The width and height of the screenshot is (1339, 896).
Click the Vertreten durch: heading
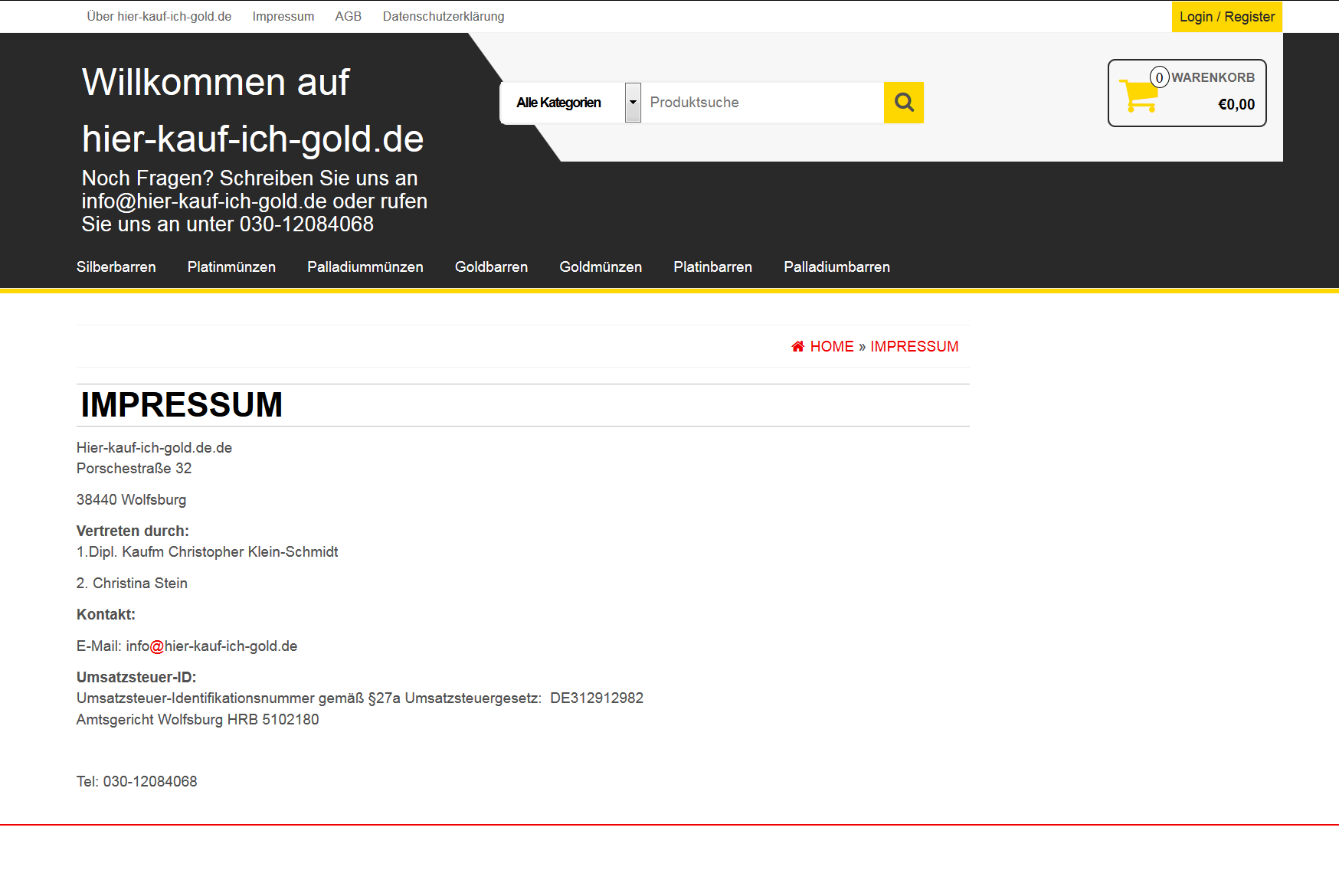click(x=133, y=531)
